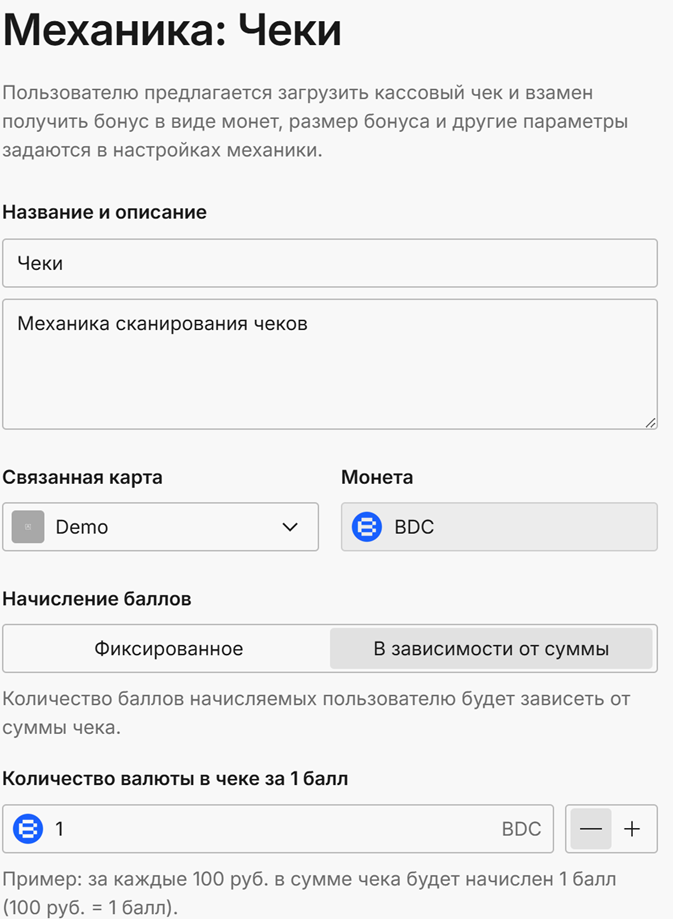Click the chevron arrow beside Demo
Screen dimensions: 673x919
(x=290, y=527)
